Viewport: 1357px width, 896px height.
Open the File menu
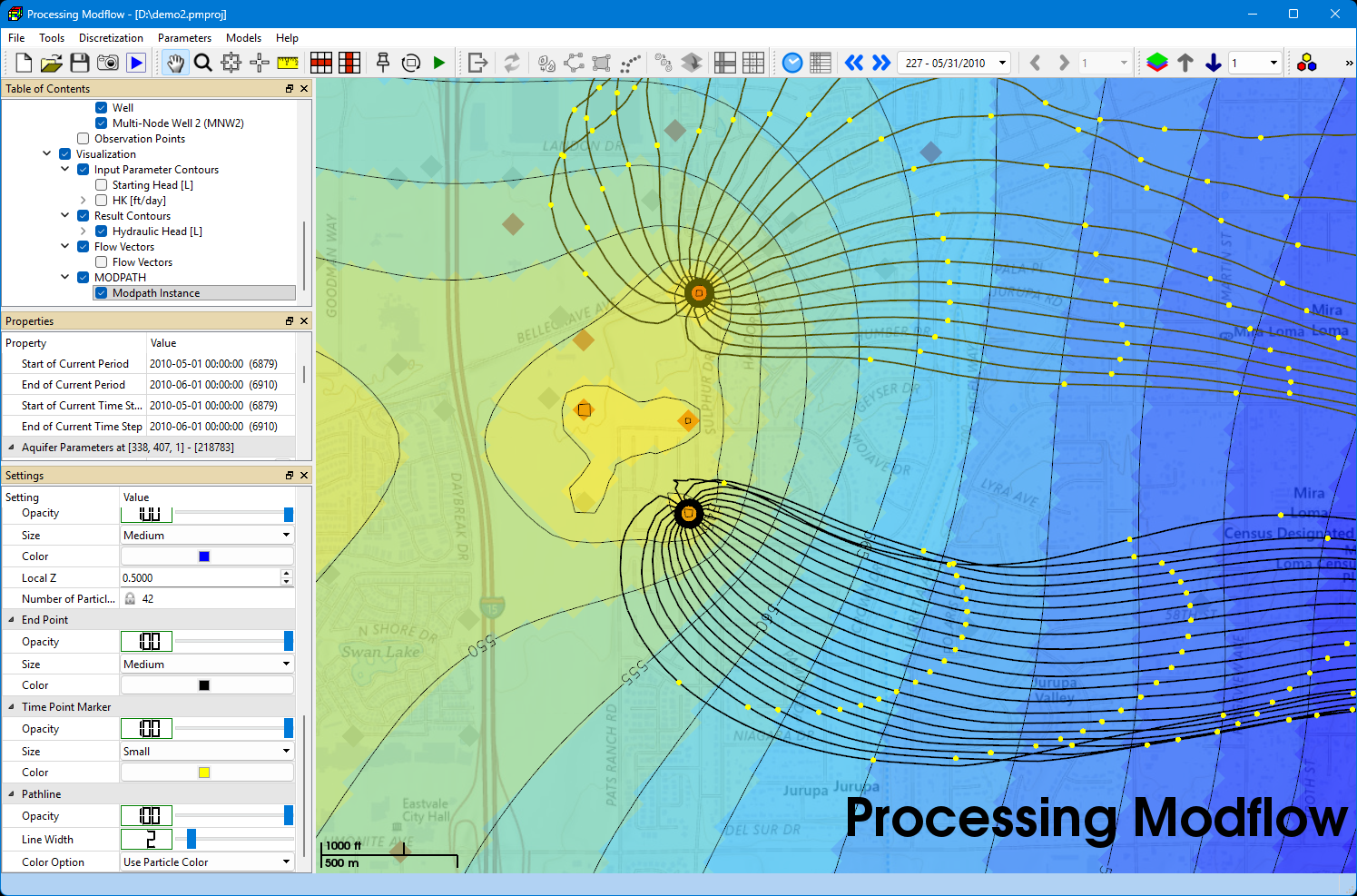(16, 38)
